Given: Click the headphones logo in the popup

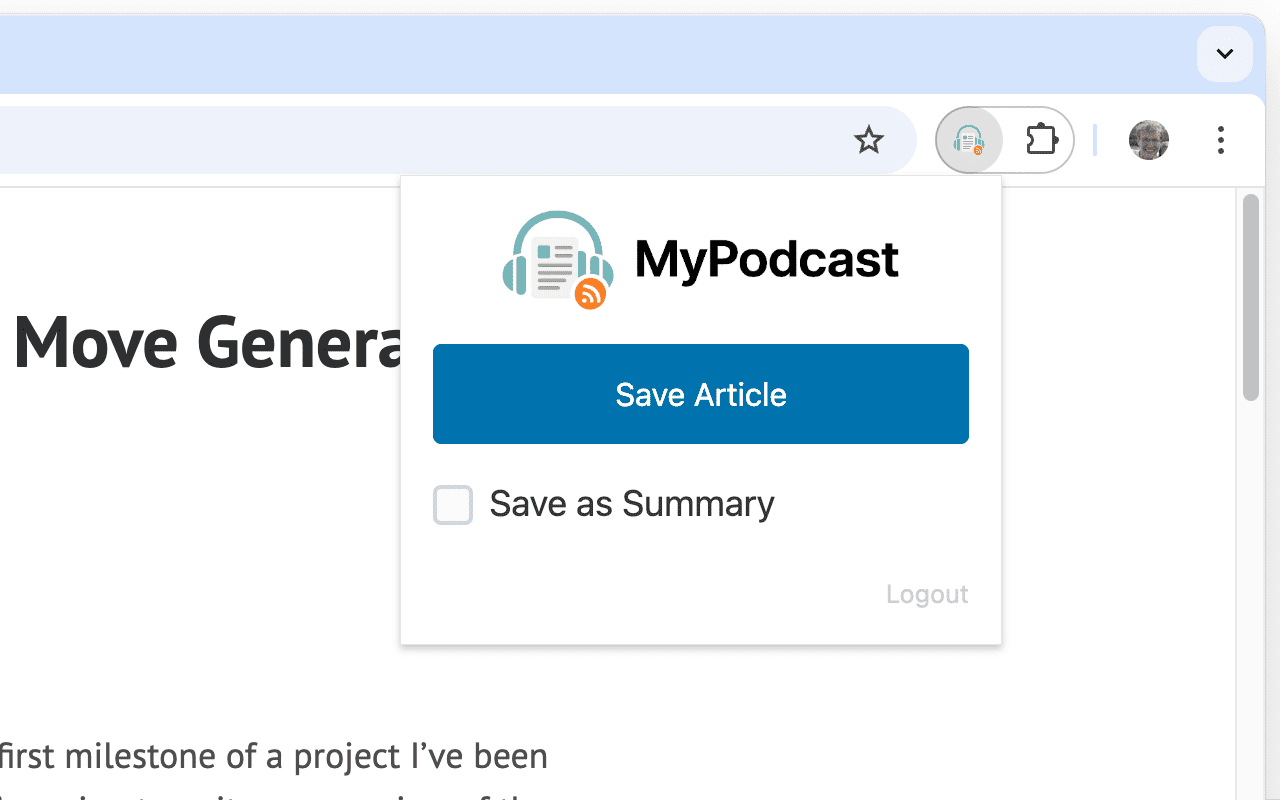Looking at the screenshot, I should tap(555, 258).
